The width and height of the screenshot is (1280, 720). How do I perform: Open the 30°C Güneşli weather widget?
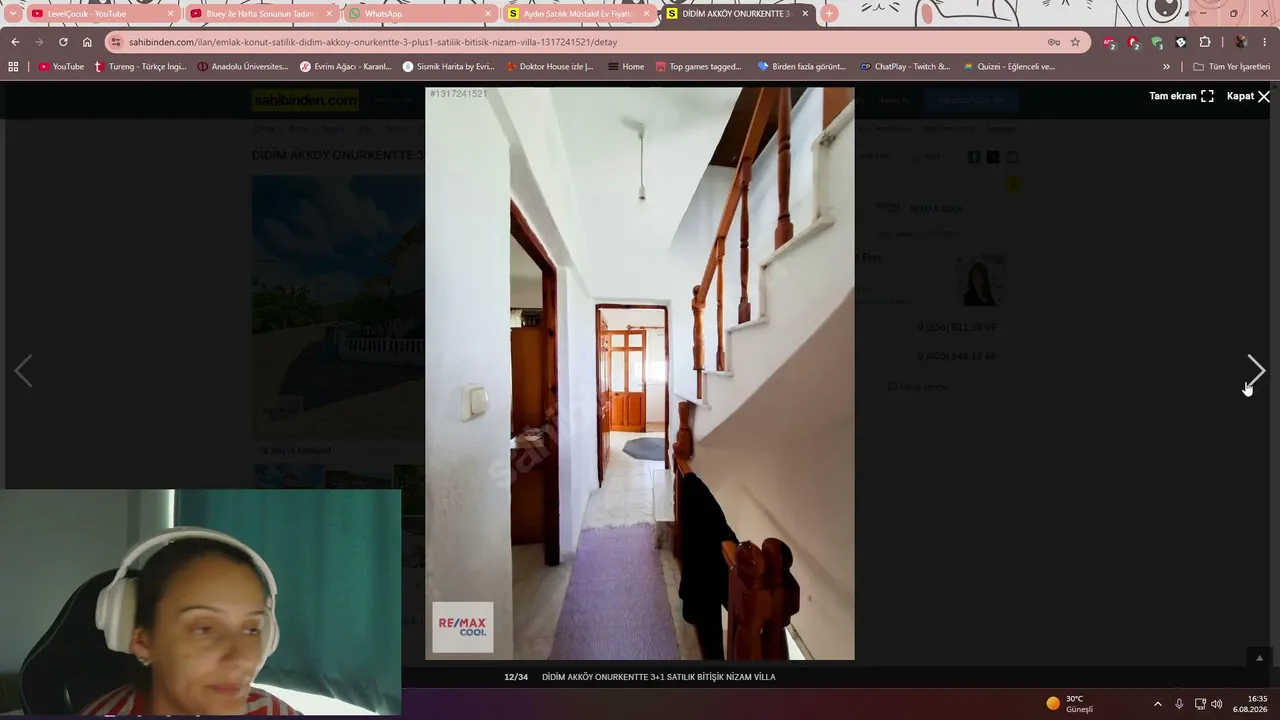pos(1070,704)
